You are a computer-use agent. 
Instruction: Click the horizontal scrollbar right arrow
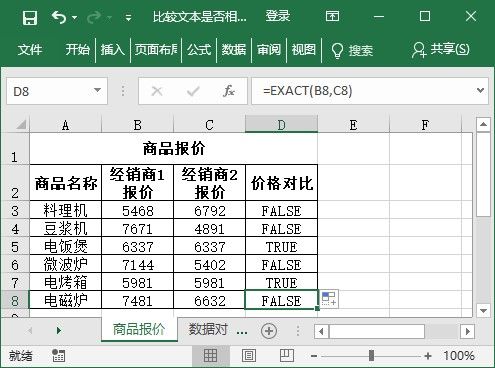pyautogui.click(x=467, y=331)
